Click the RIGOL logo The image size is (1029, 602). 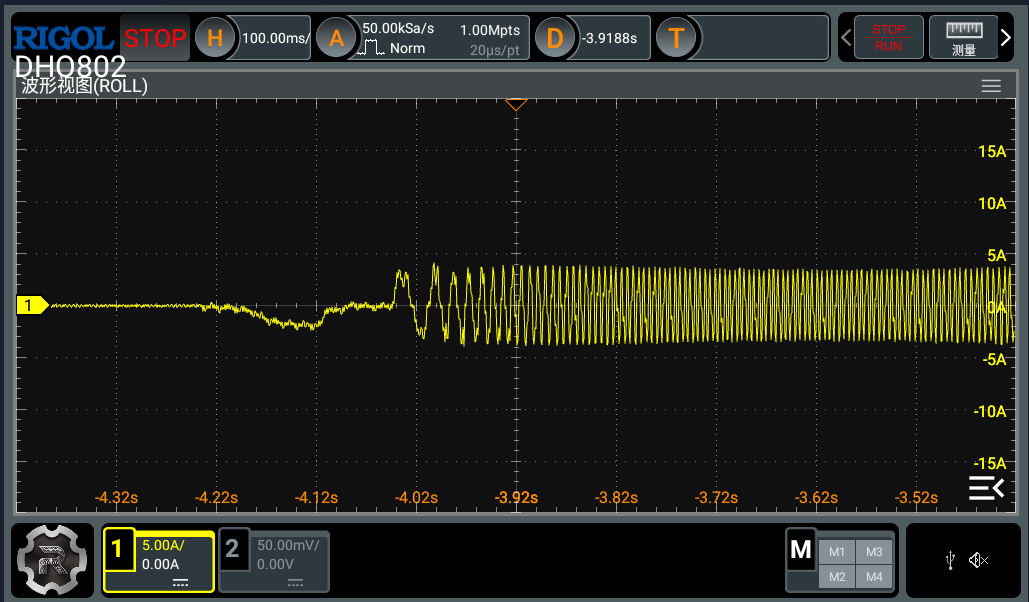(63, 38)
